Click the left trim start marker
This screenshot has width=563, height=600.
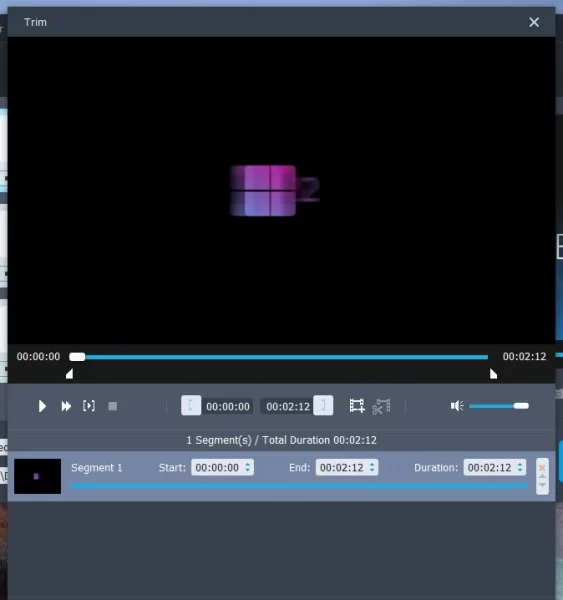69,374
